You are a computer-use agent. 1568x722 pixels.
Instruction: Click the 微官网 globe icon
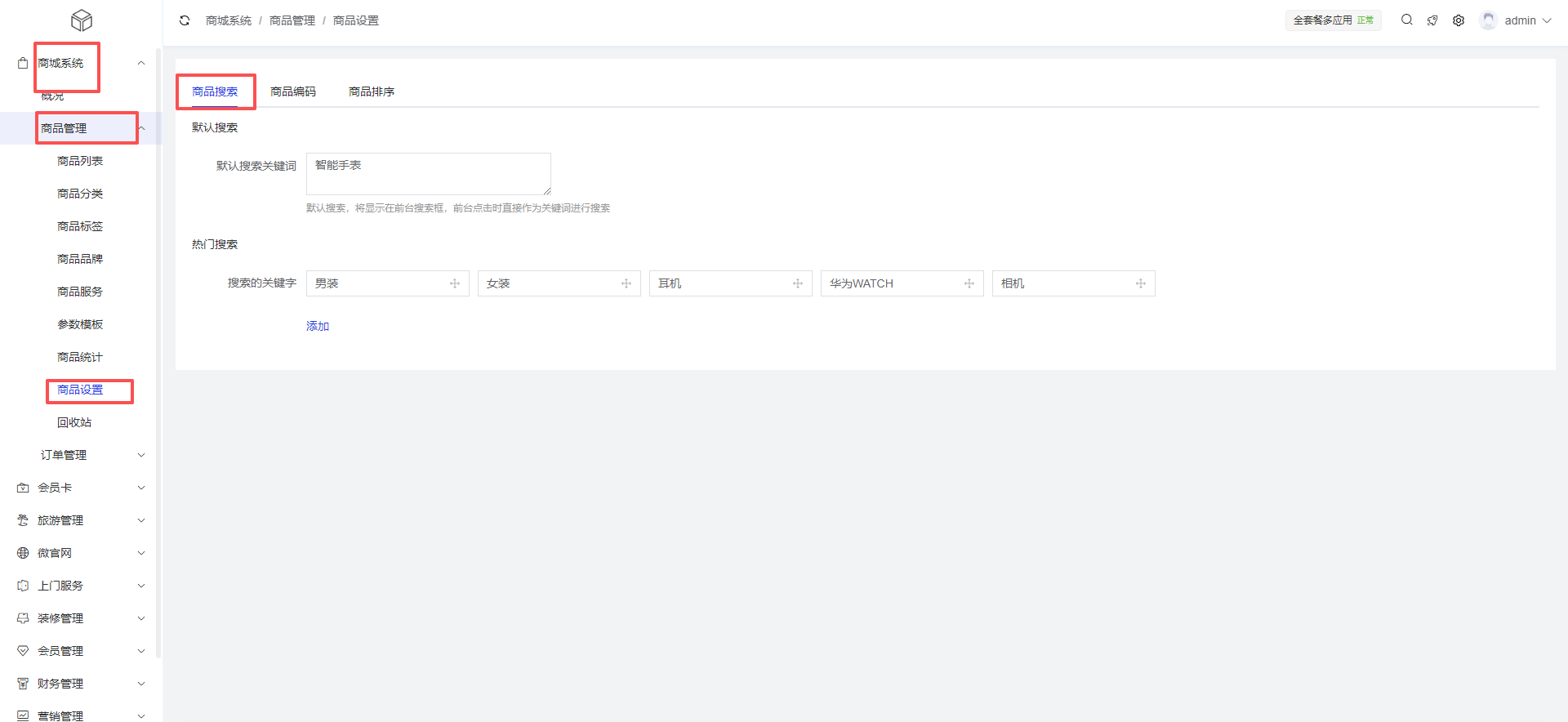pyautogui.click(x=23, y=553)
